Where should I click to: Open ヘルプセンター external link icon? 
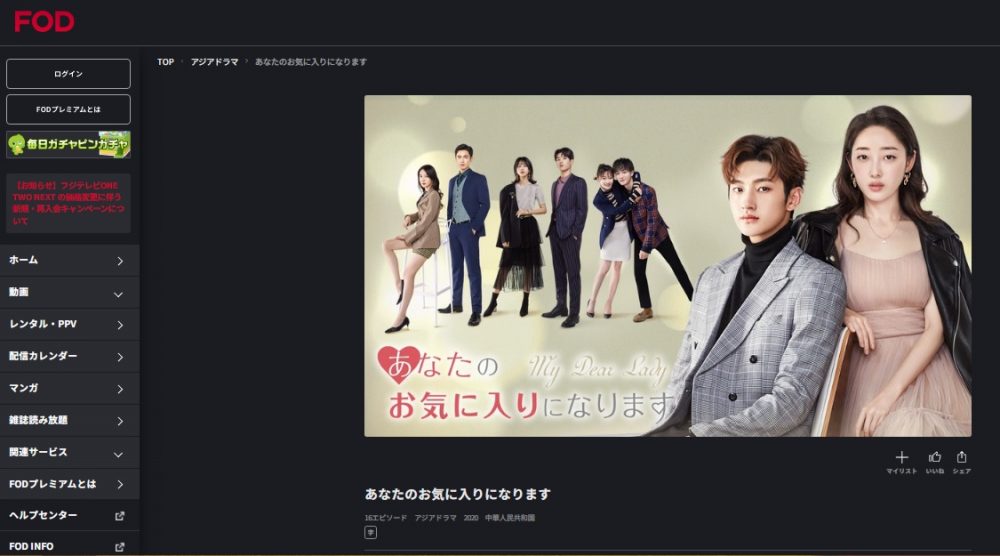(x=119, y=515)
